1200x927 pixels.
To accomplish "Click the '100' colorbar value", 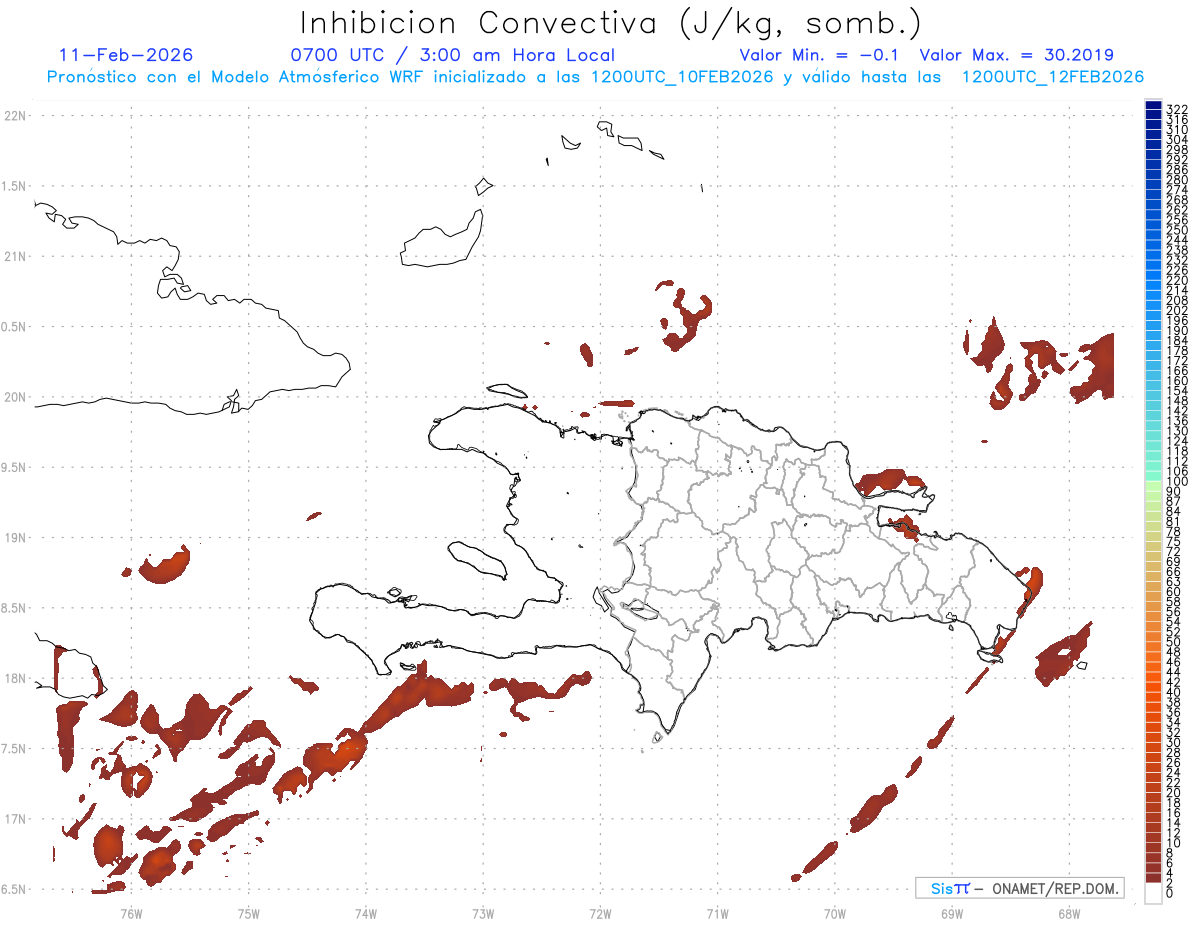I will tap(1177, 482).
